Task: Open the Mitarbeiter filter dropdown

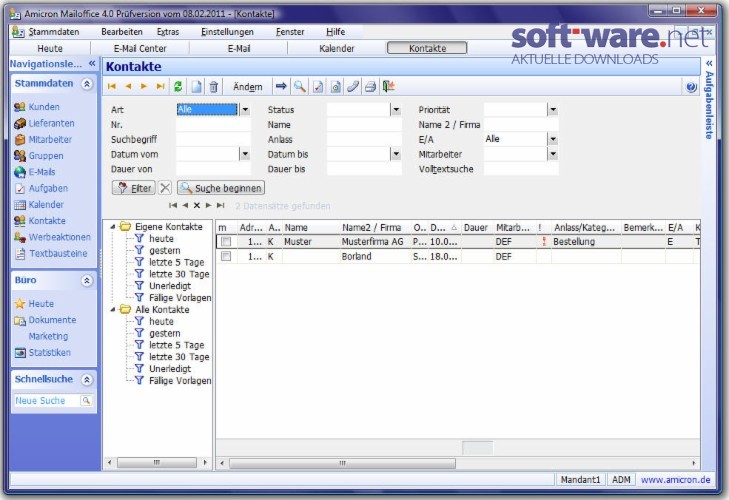Action: [553, 154]
